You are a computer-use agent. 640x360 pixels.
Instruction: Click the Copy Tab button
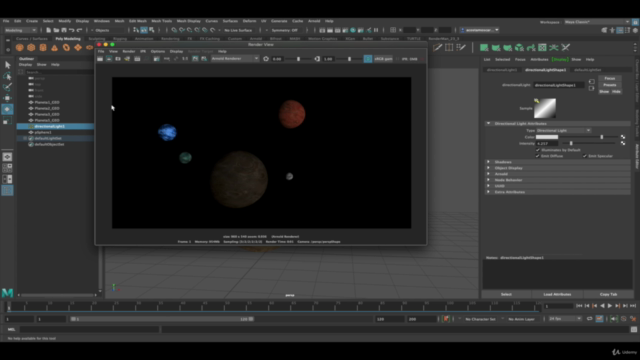pyautogui.click(x=608, y=294)
